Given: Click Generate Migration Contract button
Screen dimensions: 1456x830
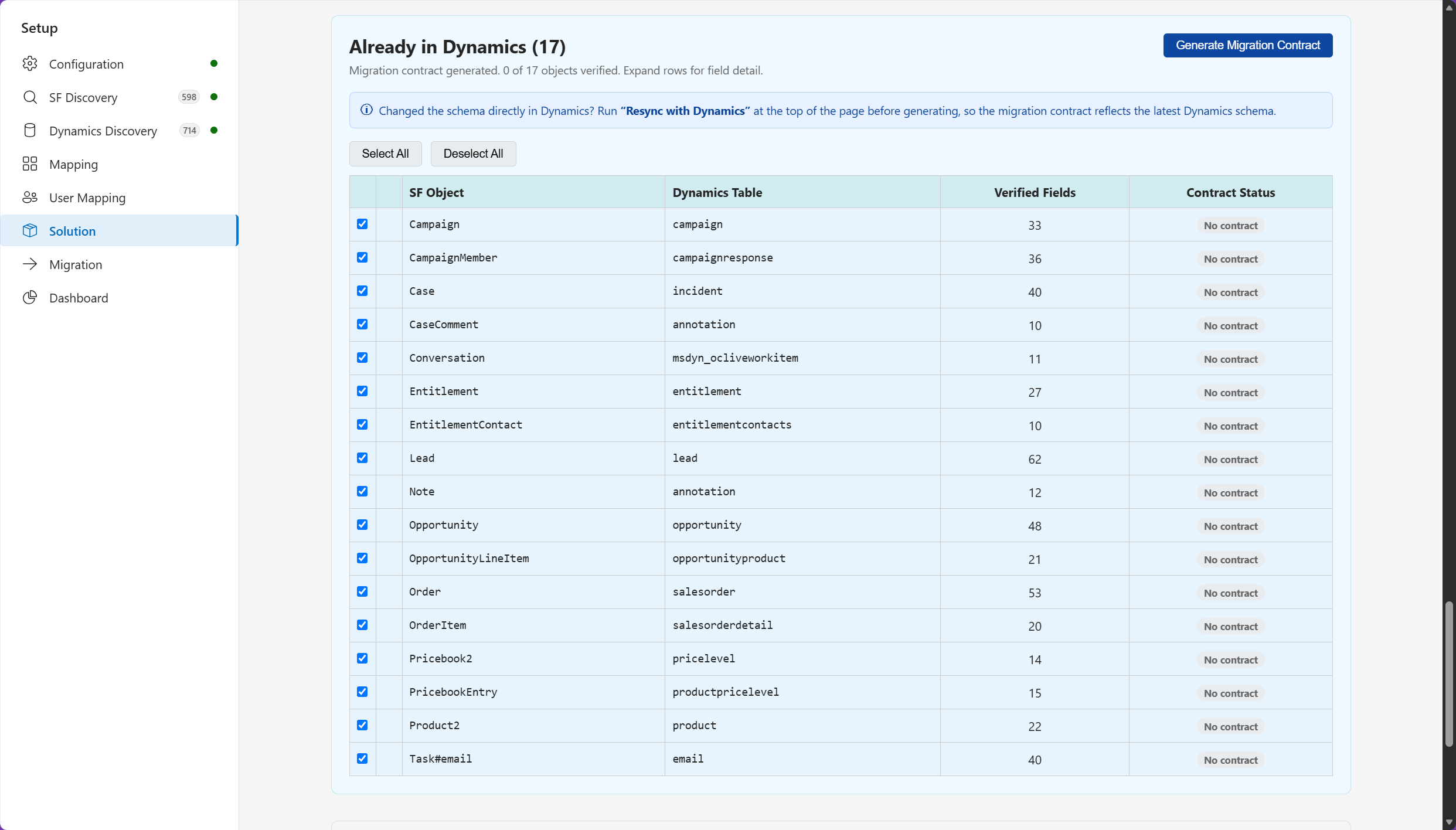Looking at the screenshot, I should click(1247, 45).
